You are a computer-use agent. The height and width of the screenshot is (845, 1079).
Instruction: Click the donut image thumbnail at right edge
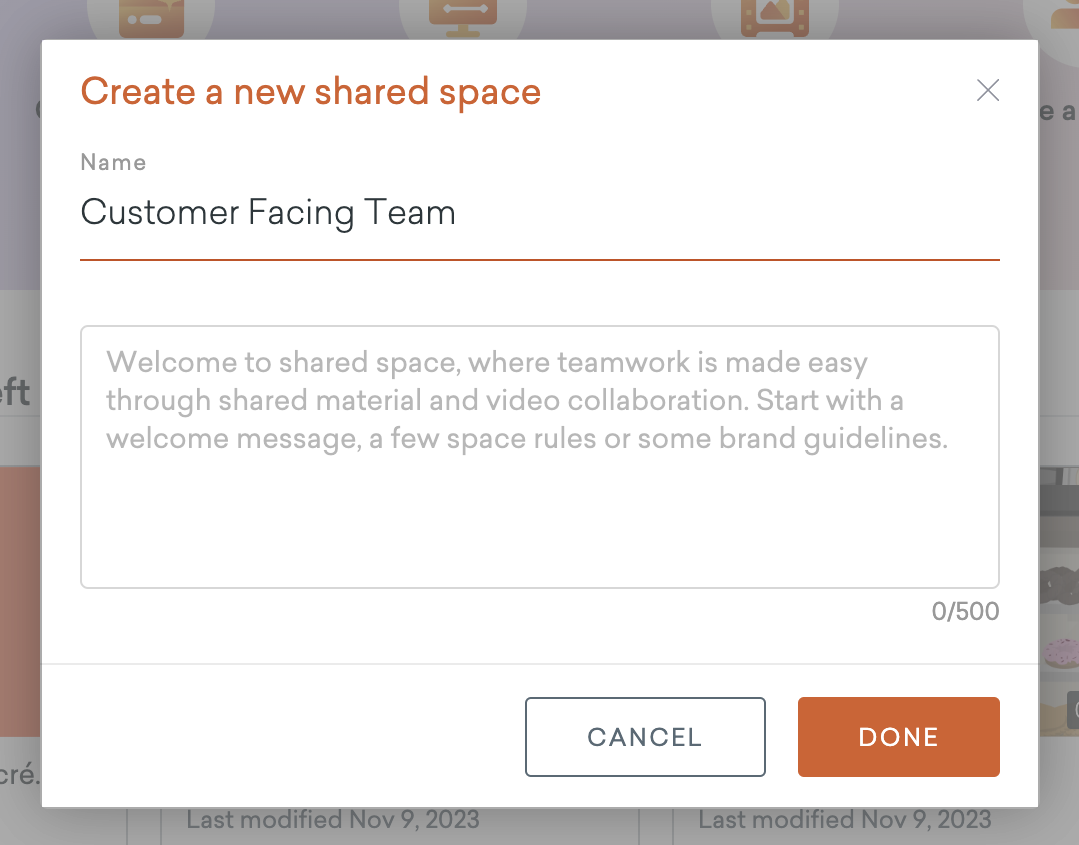[1059, 620]
